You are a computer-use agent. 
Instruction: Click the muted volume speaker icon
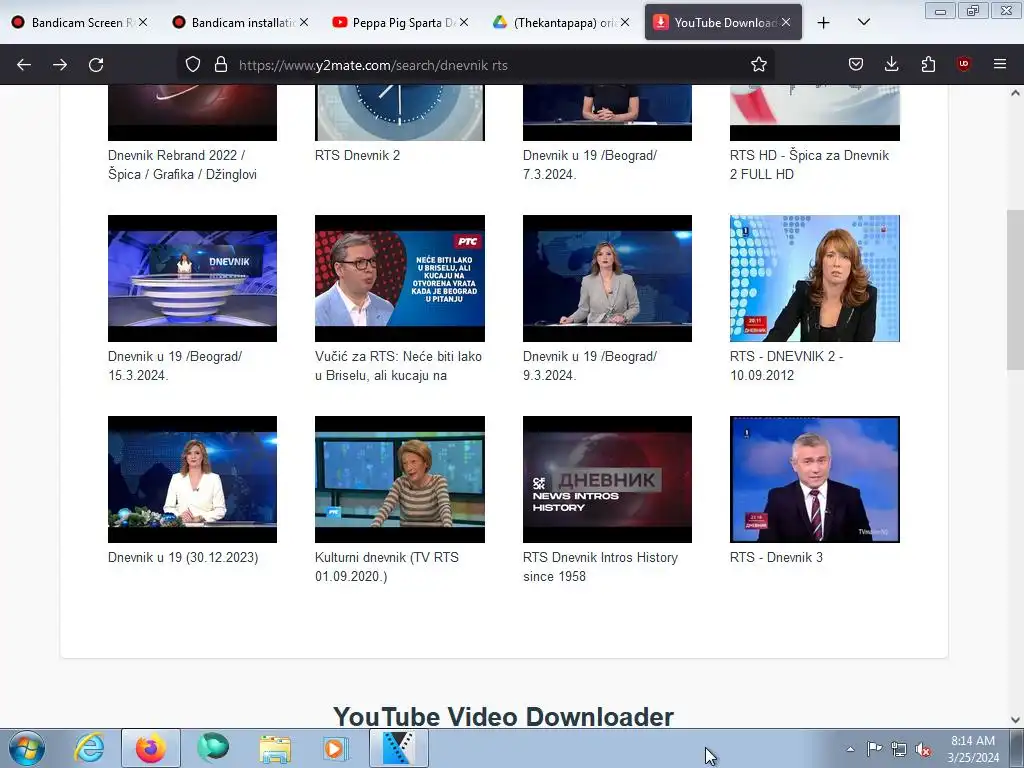pos(923,749)
